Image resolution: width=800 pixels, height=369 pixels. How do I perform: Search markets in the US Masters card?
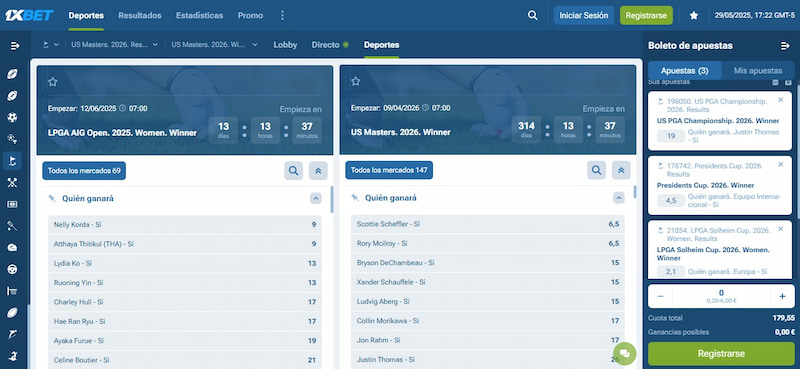pyautogui.click(x=596, y=170)
